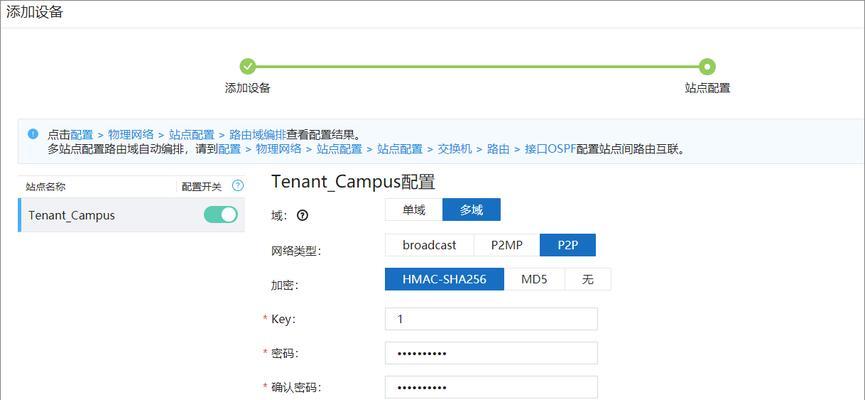Click the completed 添加设备 step checkmark icon

click(x=248, y=67)
